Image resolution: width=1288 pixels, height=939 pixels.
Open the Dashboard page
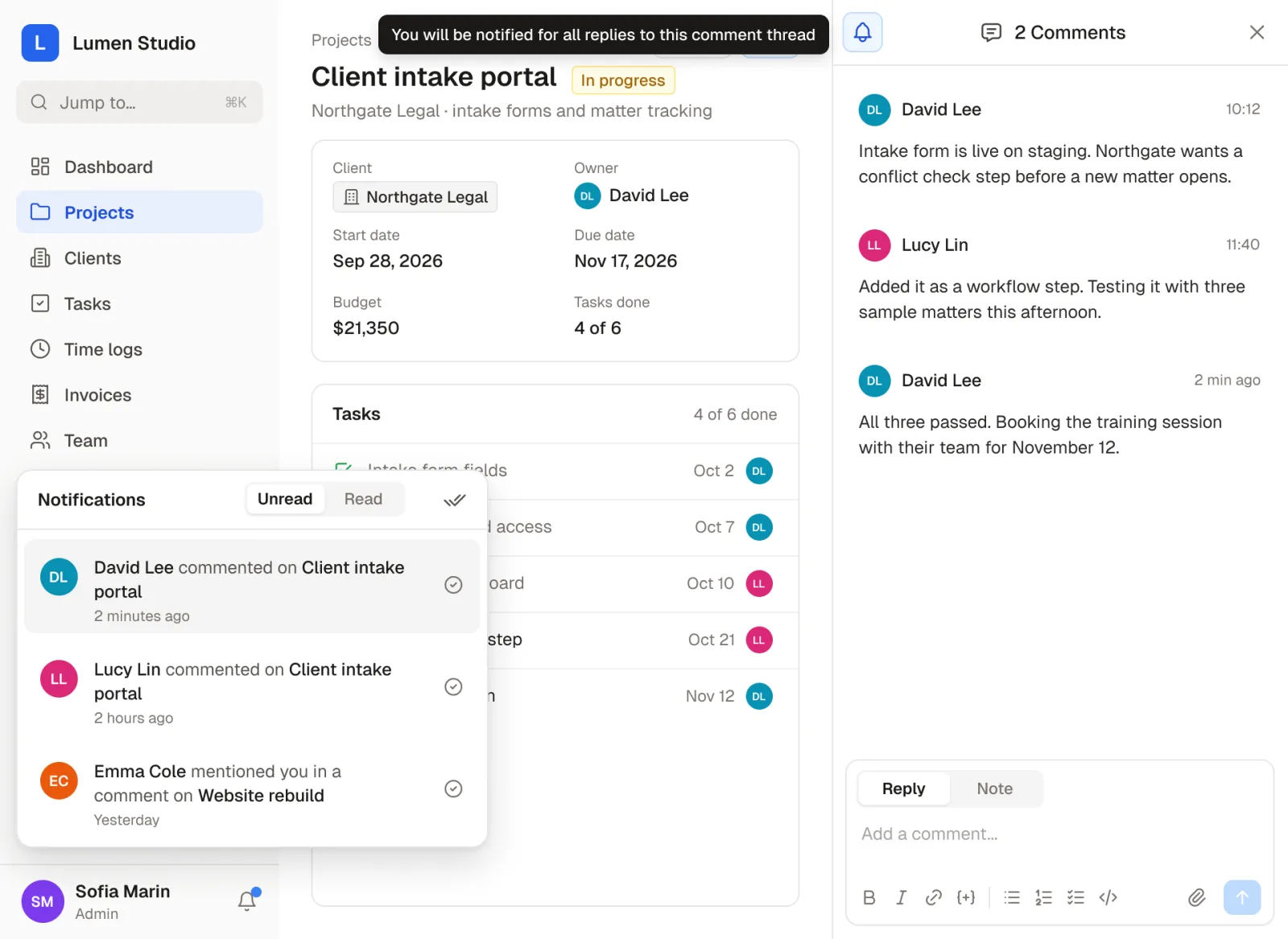[139, 167]
